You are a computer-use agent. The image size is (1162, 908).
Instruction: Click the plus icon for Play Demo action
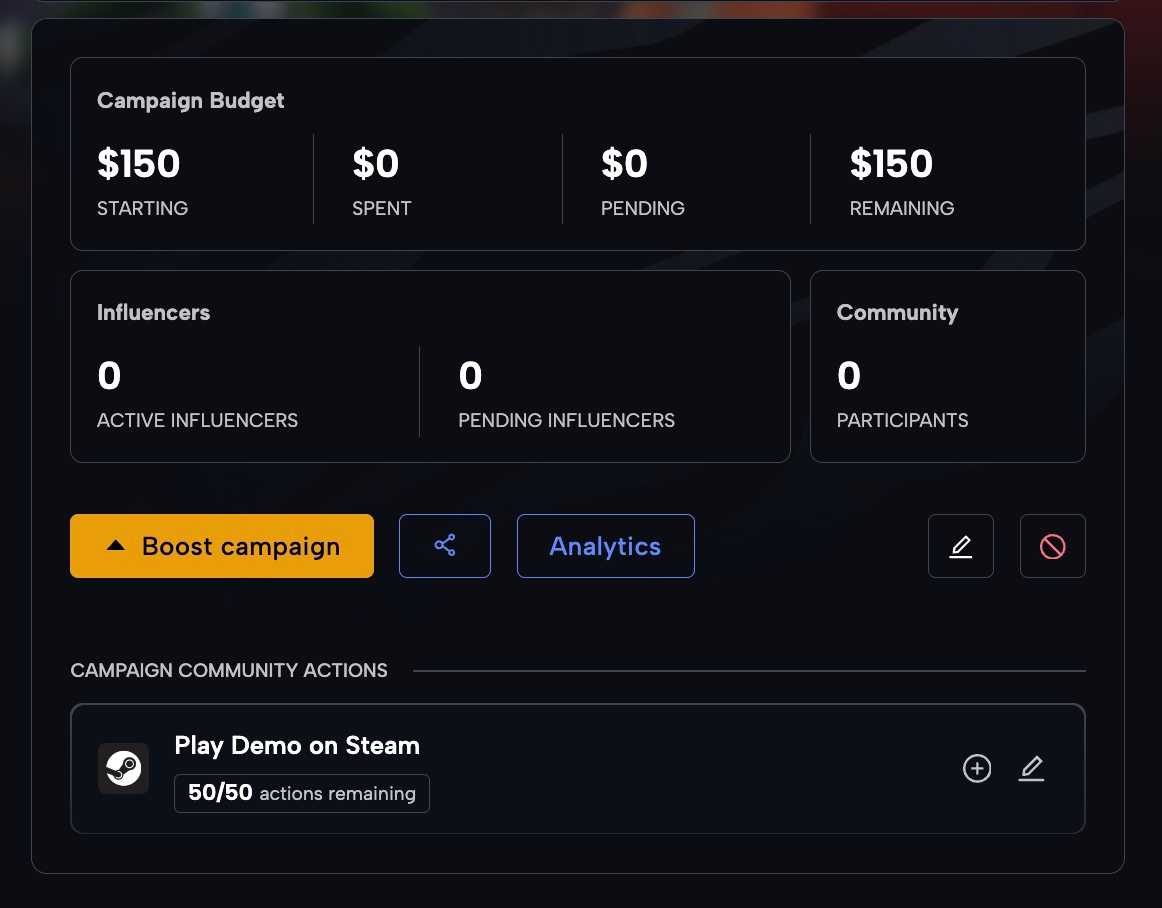click(x=977, y=768)
